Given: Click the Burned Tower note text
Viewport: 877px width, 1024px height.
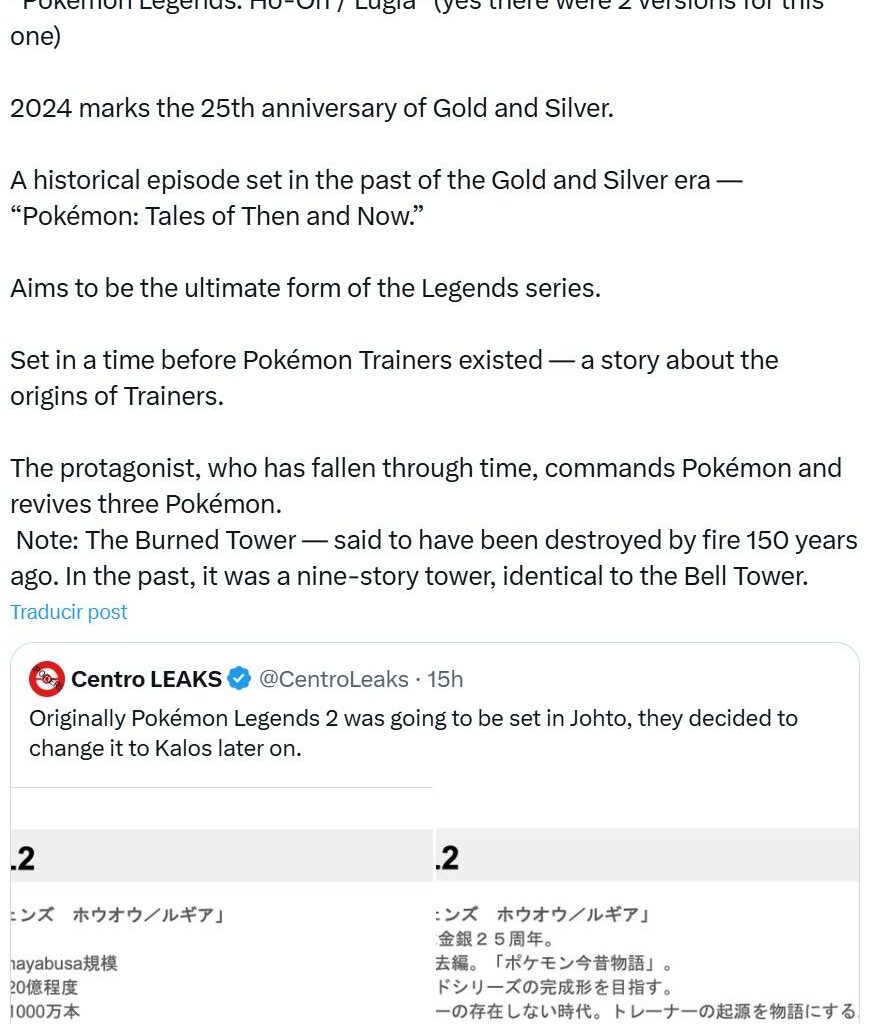Looking at the screenshot, I should pyautogui.click(x=430, y=558).
